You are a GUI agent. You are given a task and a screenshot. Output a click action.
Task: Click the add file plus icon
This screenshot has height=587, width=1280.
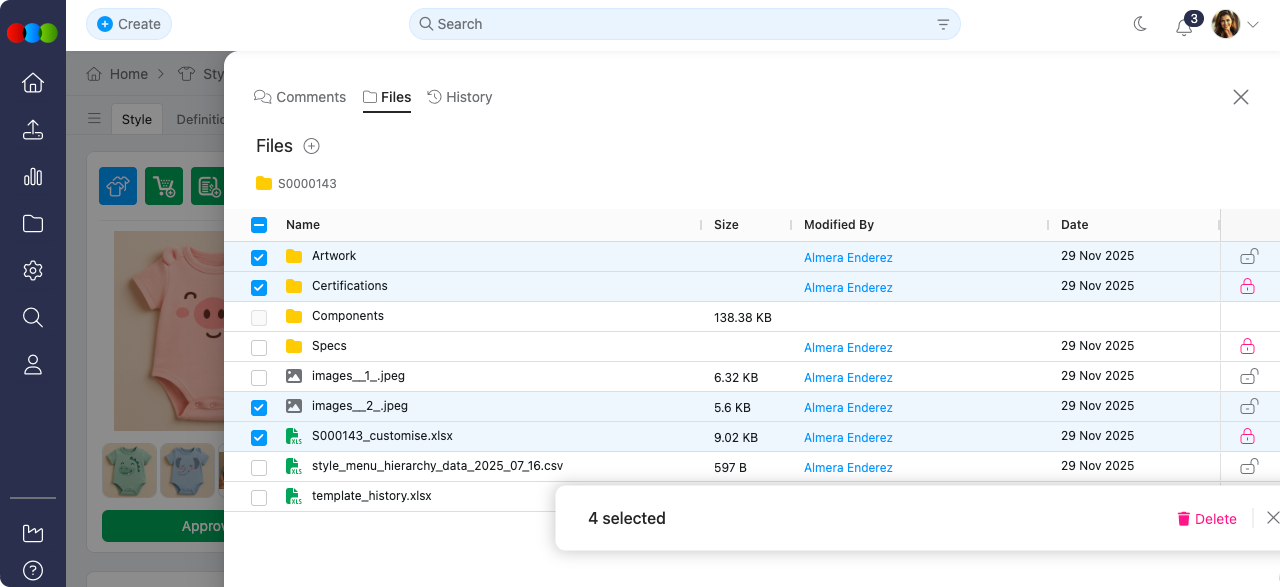tap(311, 146)
